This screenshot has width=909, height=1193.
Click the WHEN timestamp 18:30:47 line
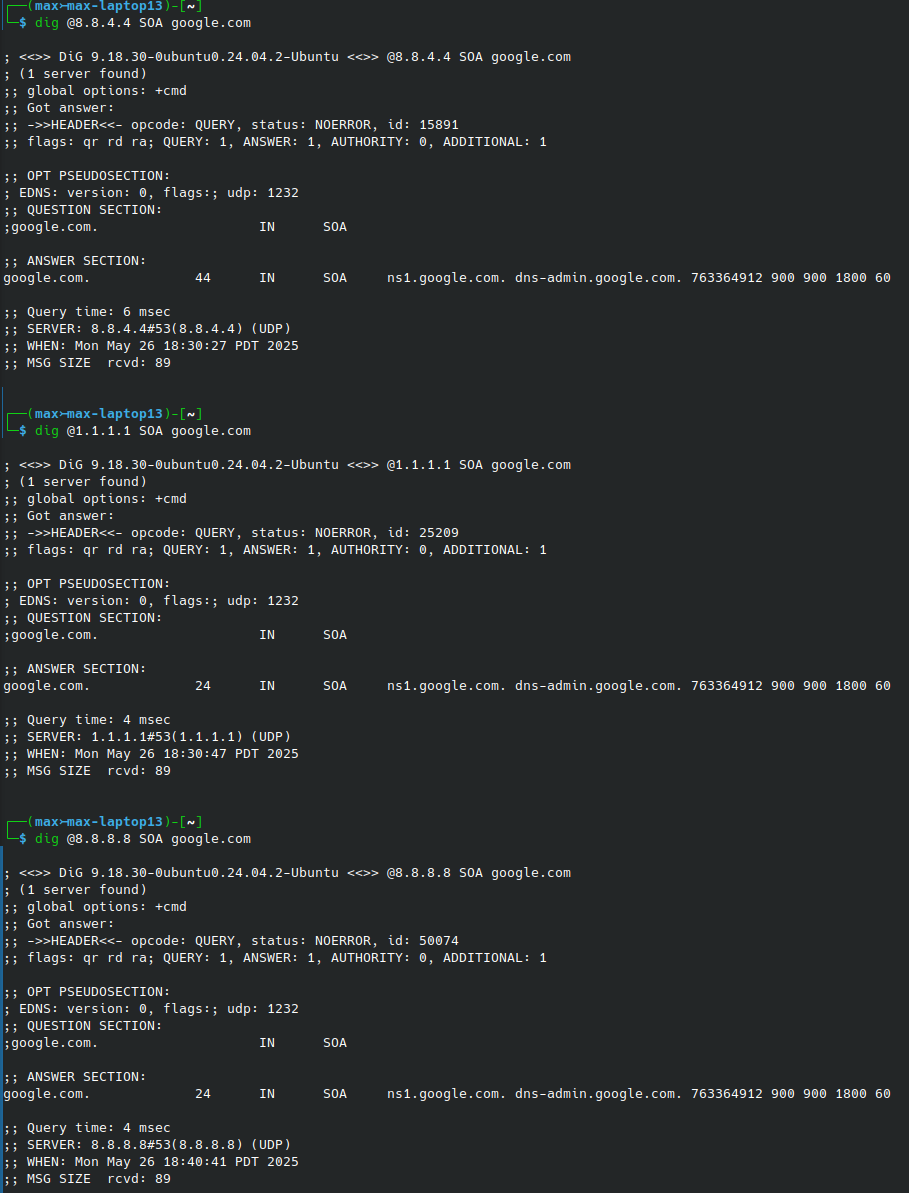[151, 754]
